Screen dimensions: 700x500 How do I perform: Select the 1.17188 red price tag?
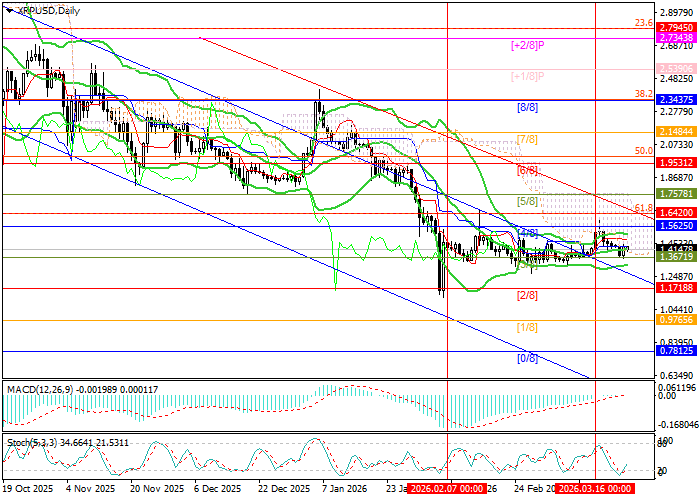tap(676, 287)
